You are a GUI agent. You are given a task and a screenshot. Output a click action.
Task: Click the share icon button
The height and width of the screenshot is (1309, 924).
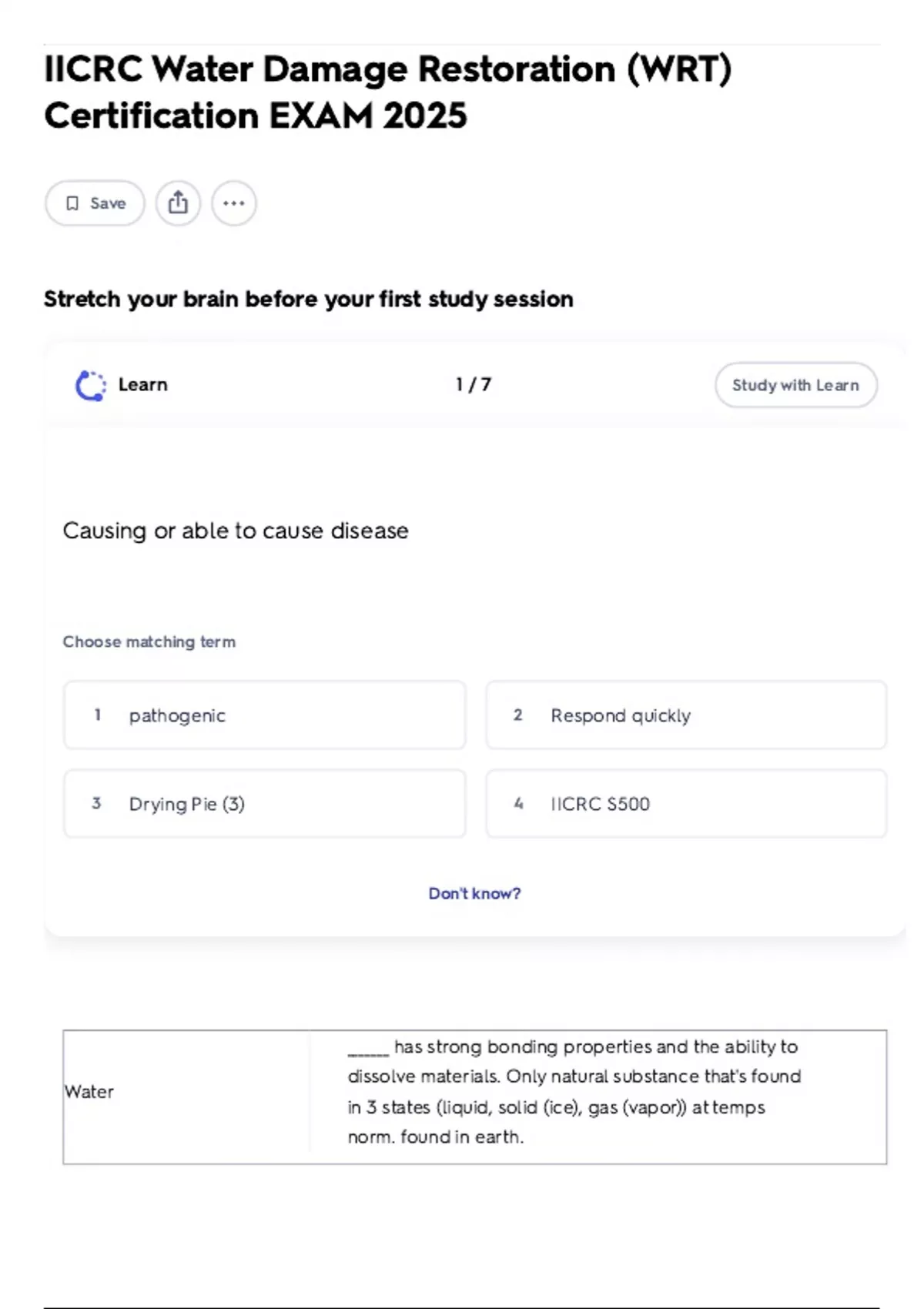point(178,203)
